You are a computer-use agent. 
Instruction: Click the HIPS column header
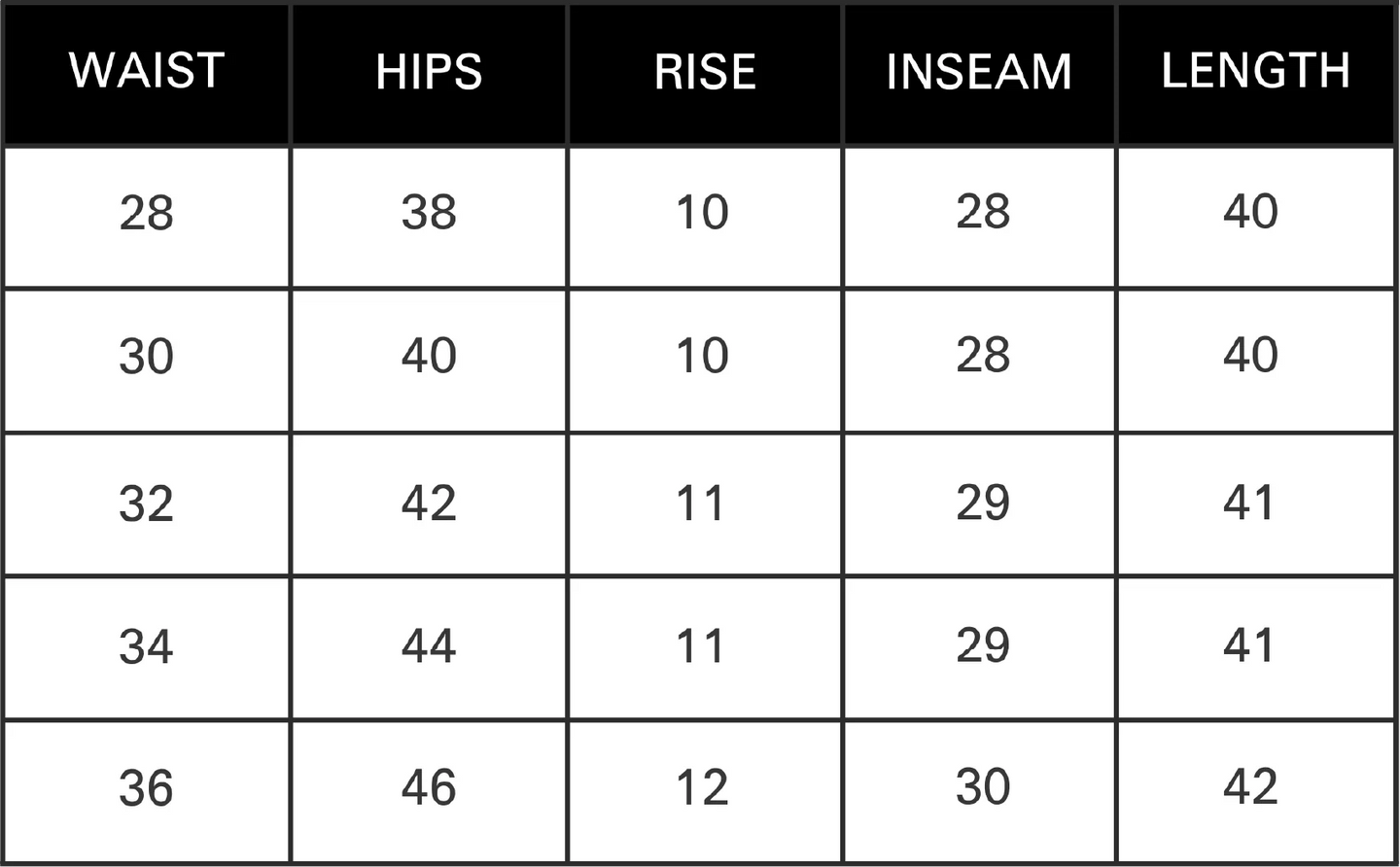coord(429,72)
